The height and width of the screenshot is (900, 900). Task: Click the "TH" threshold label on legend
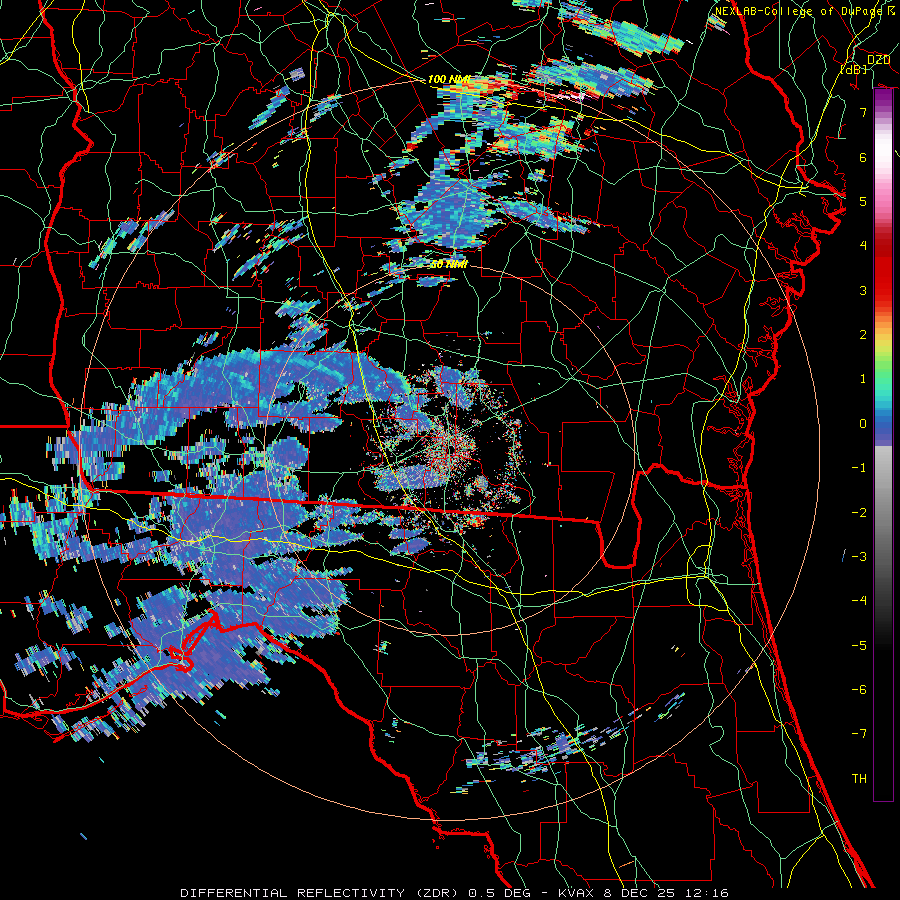click(859, 779)
